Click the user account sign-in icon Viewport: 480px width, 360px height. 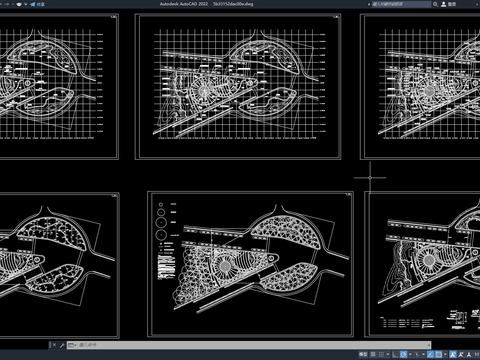point(444,4)
